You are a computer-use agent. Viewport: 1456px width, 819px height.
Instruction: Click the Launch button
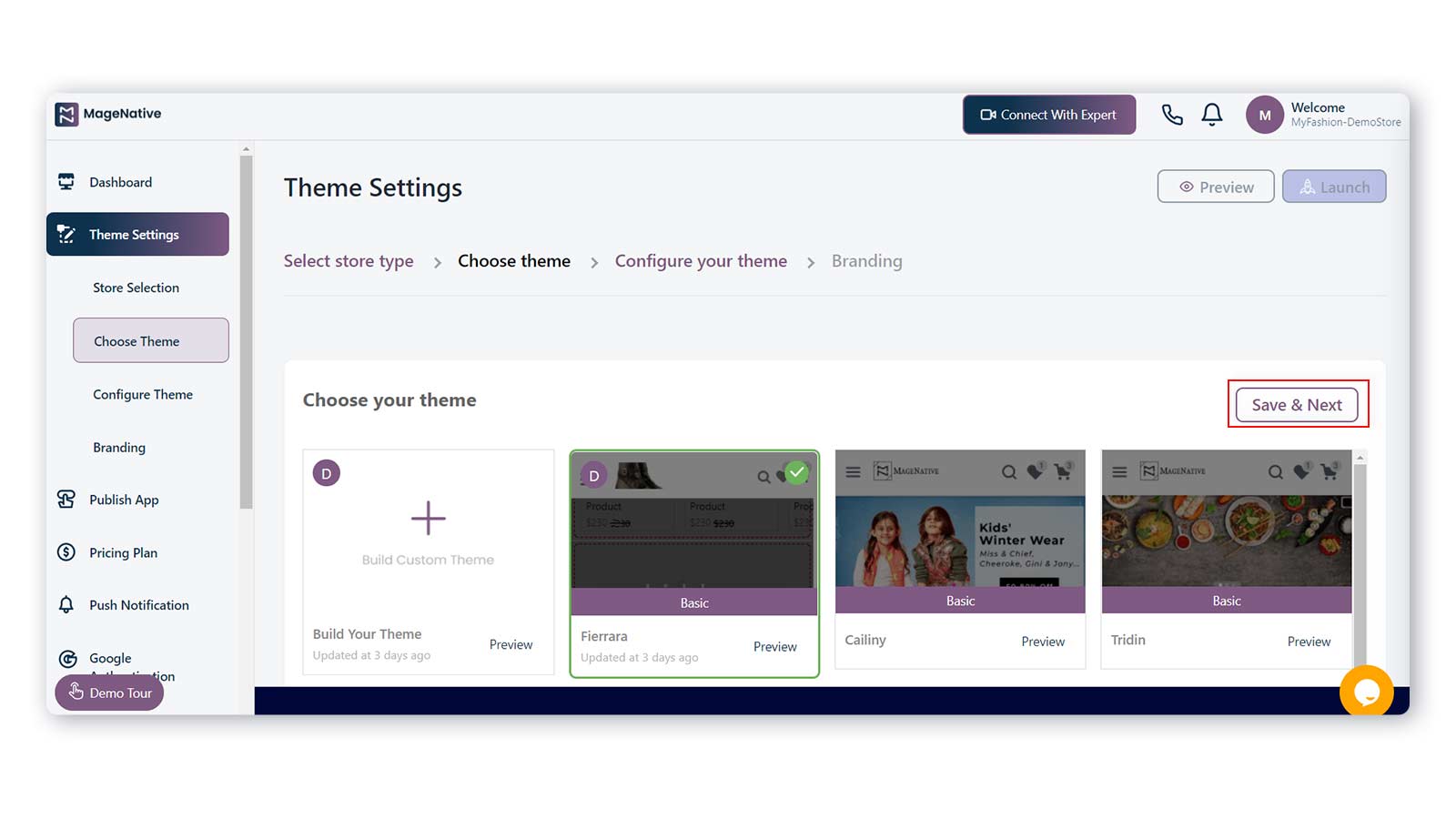tap(1334, 187)
